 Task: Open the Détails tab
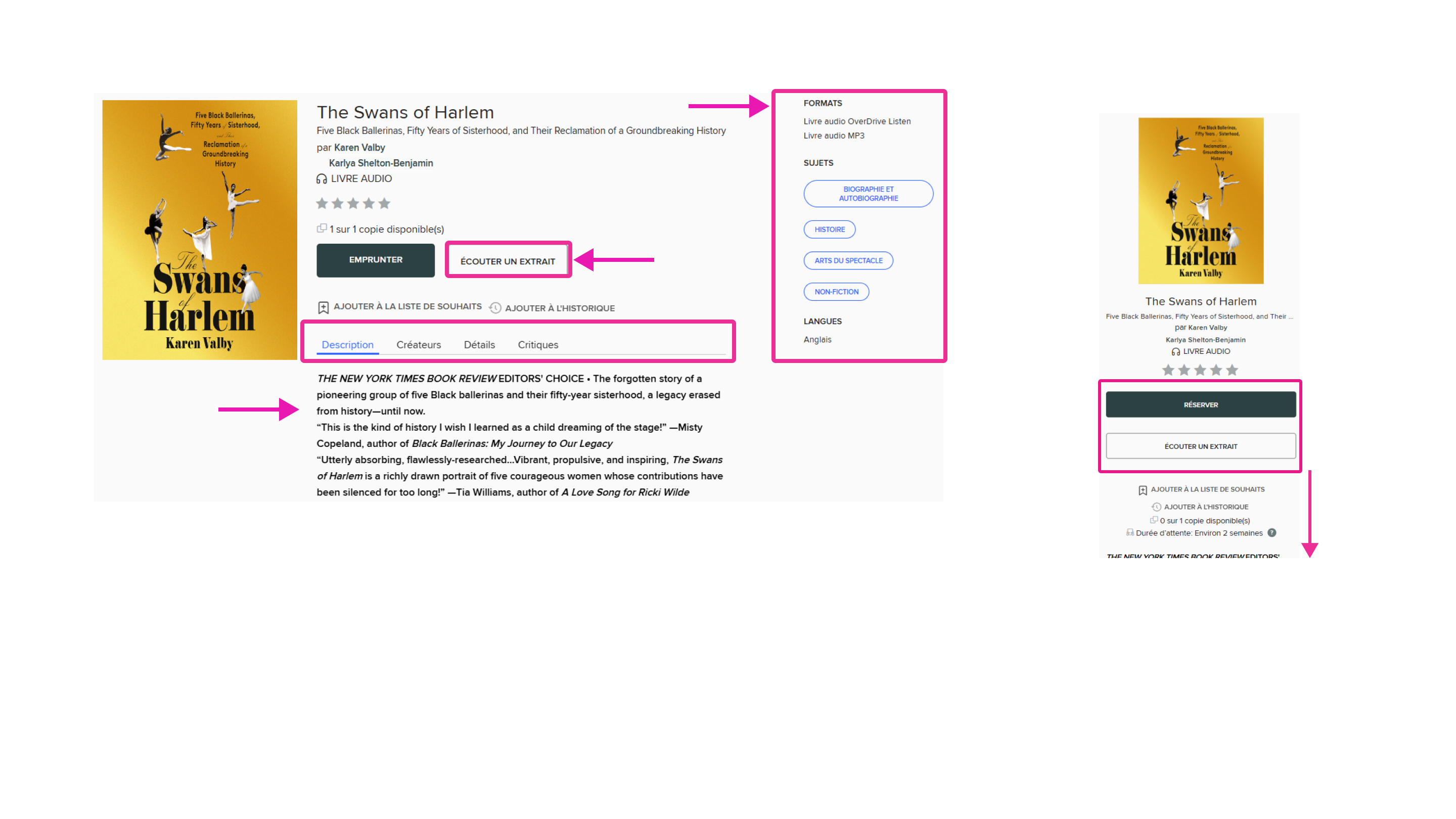pos(479,345)
